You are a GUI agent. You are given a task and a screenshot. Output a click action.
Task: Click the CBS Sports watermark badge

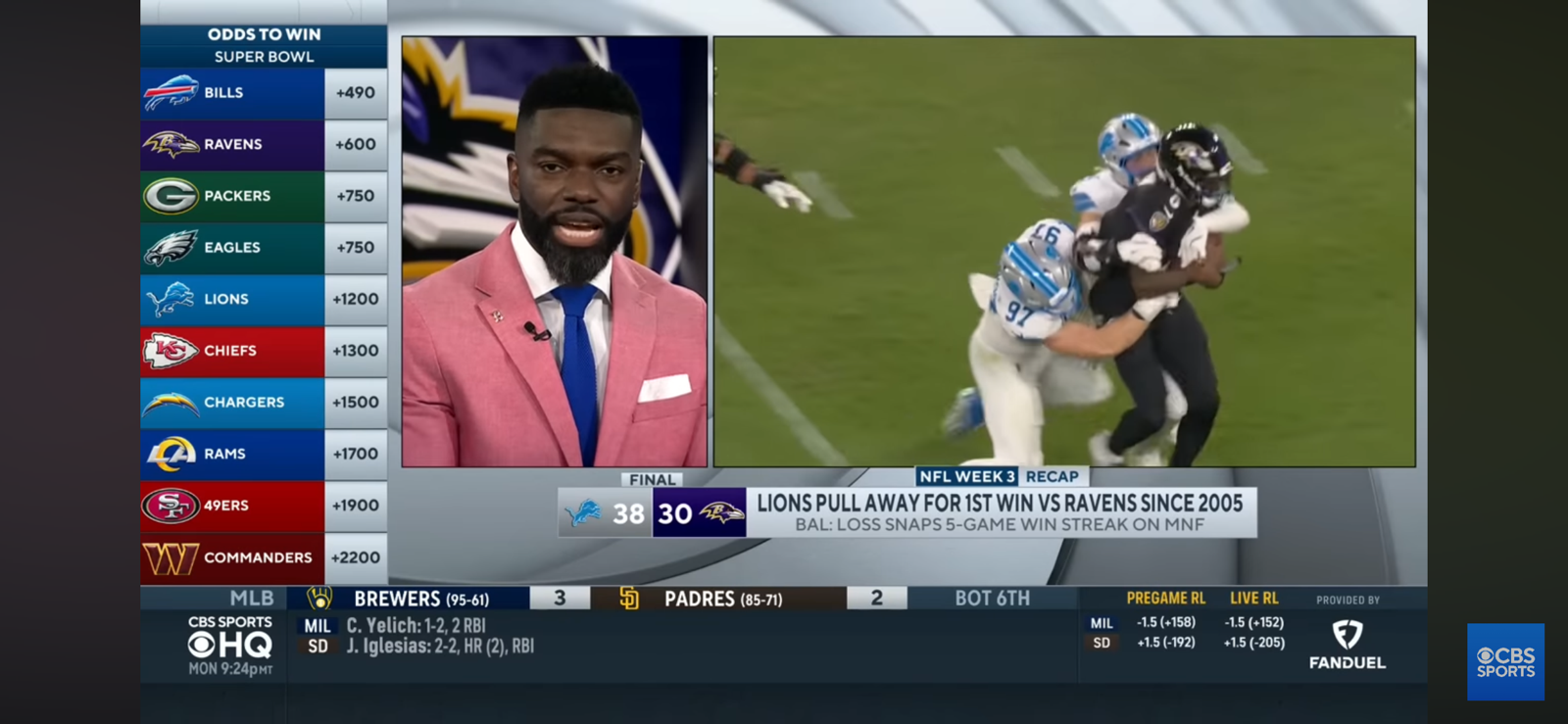point(1505,662)
